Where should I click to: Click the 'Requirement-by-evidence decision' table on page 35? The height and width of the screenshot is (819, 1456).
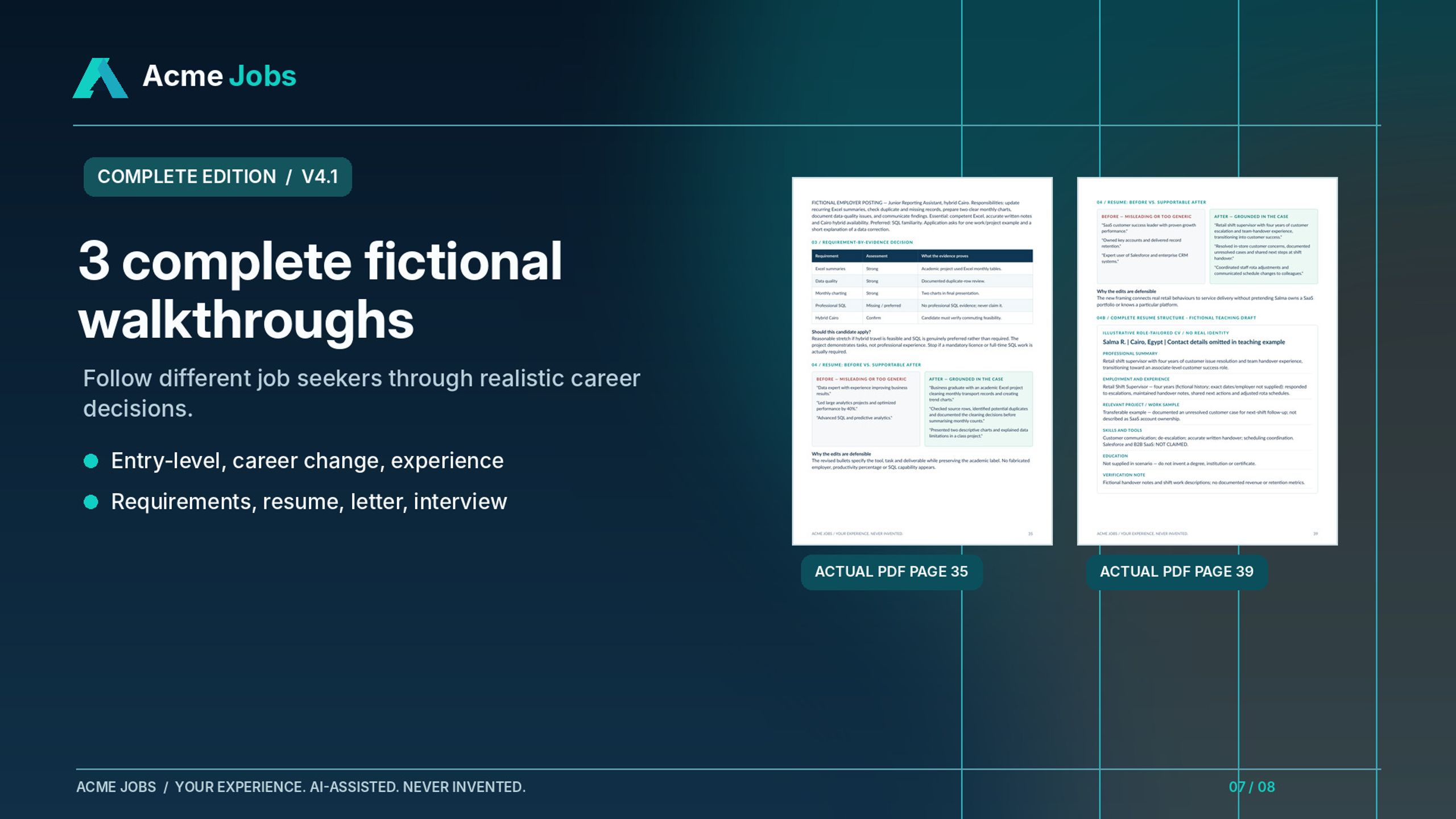click(922, 287)
